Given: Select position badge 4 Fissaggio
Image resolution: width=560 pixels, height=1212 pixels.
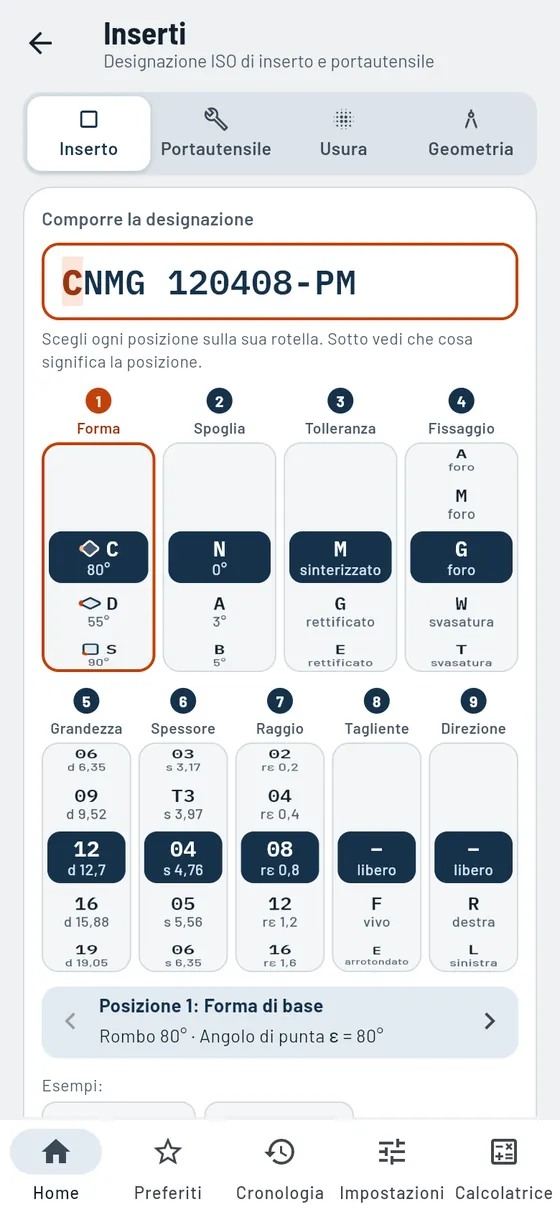Looking at the screenshot, I should coord(461,402).
